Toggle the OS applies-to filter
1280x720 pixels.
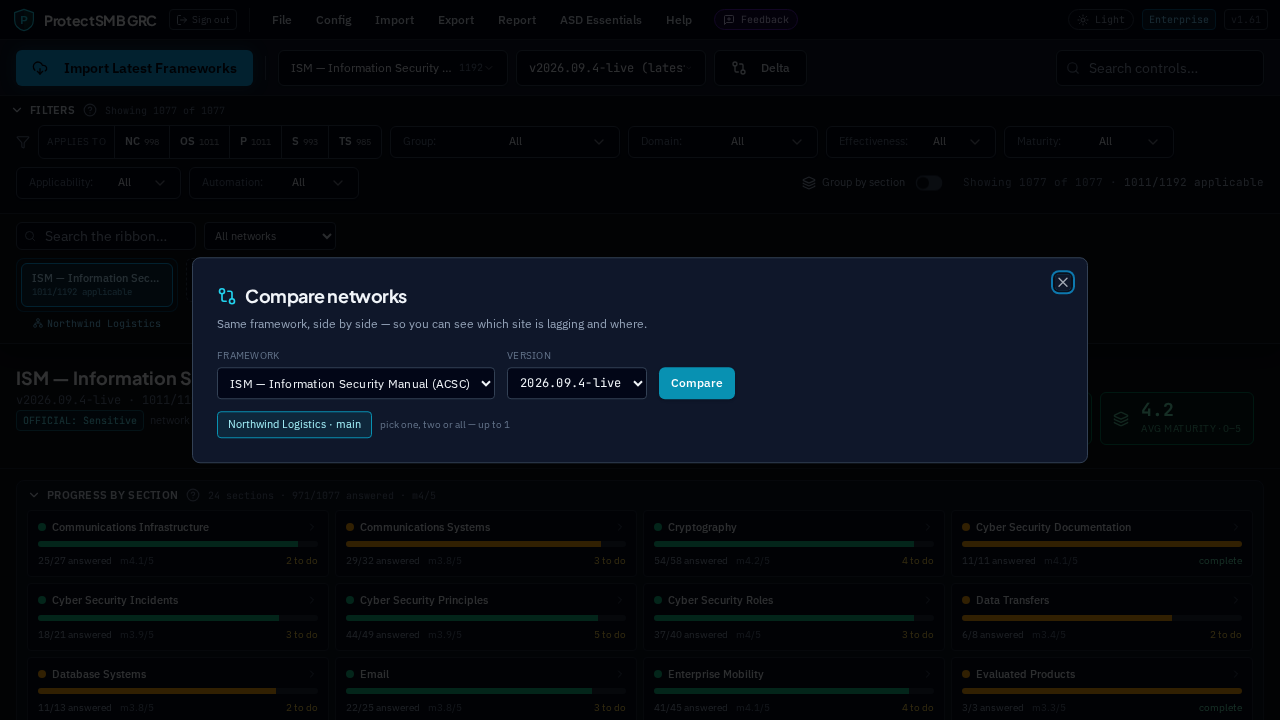tap(199, 142)
